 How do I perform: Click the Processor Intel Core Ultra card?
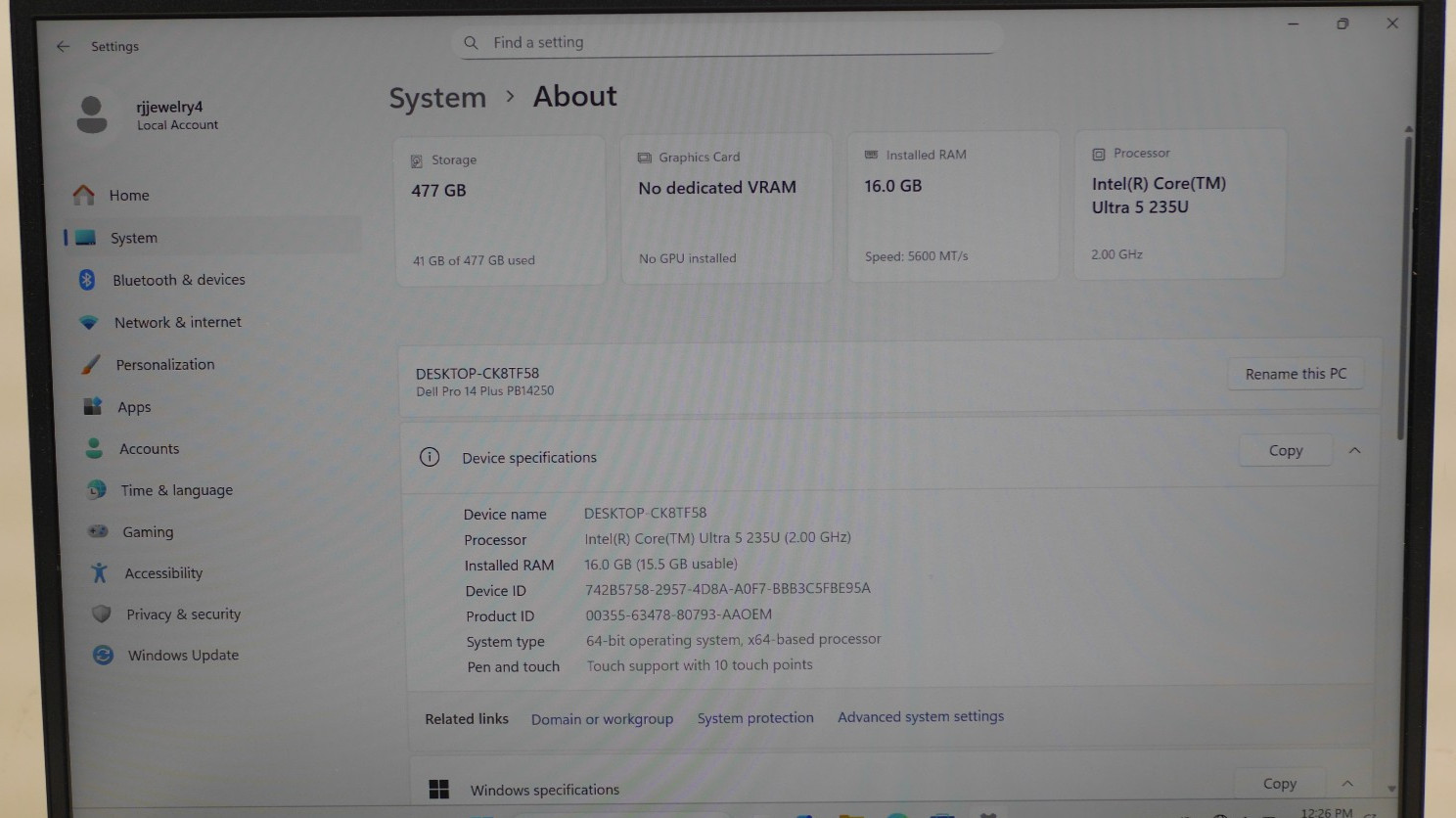(1179, 204)
